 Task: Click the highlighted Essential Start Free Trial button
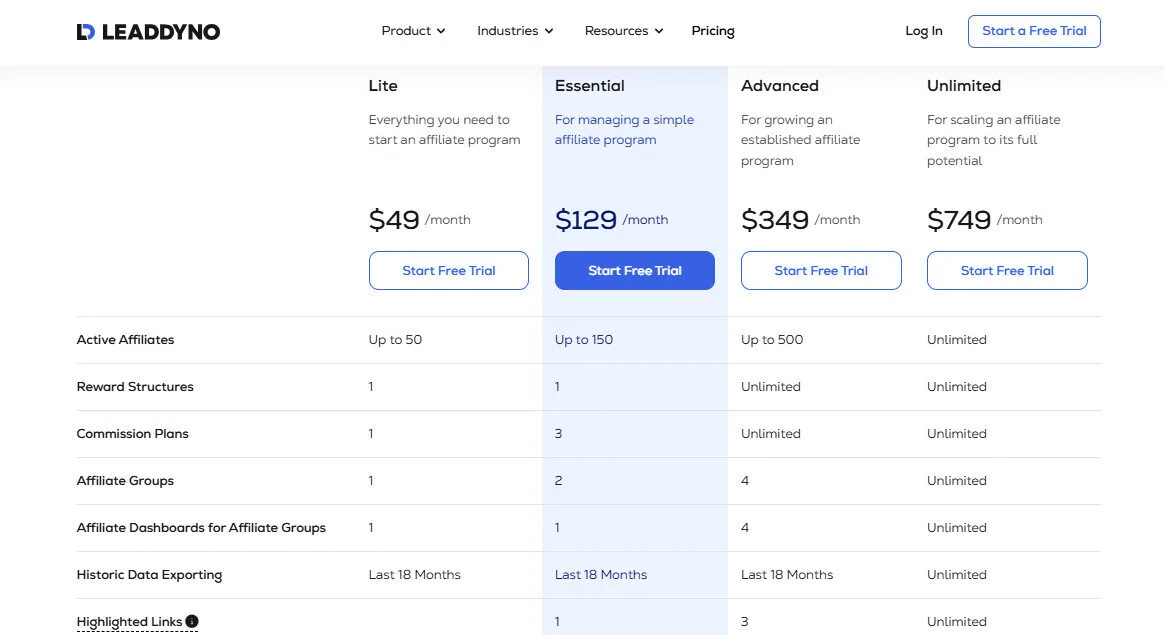634,270
